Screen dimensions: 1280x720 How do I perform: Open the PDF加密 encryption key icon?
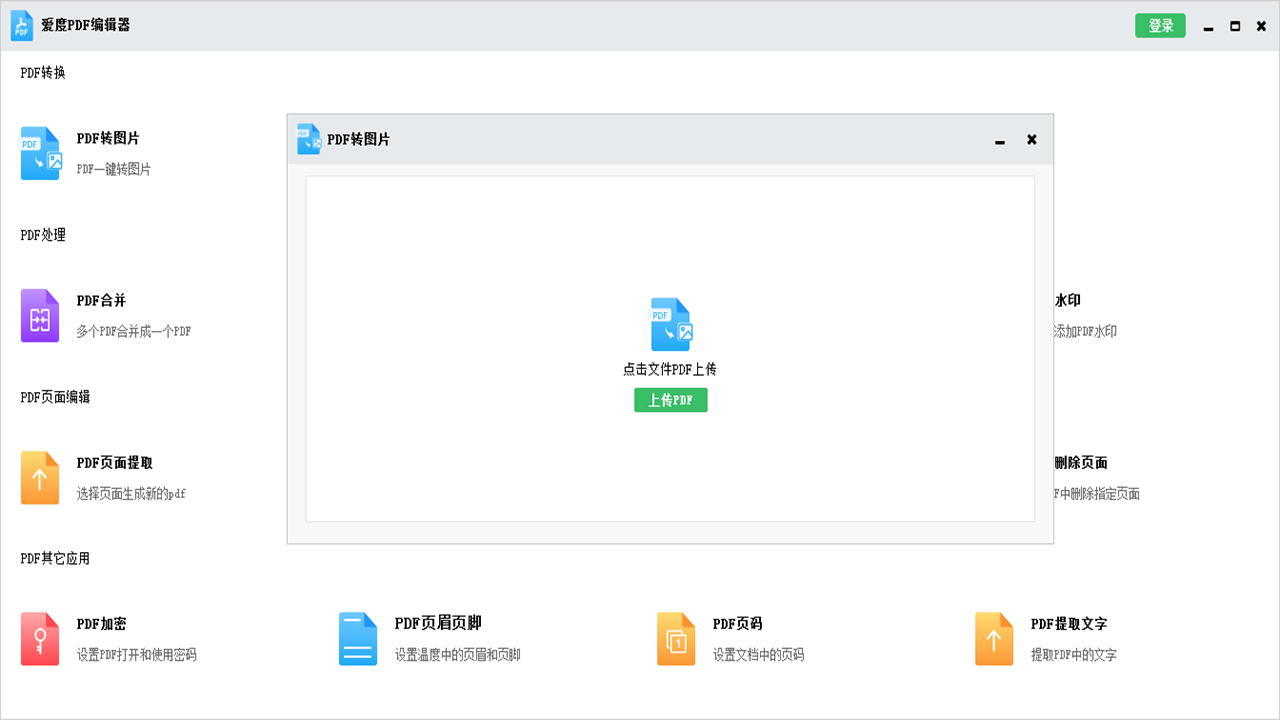(x=40, y=637)
